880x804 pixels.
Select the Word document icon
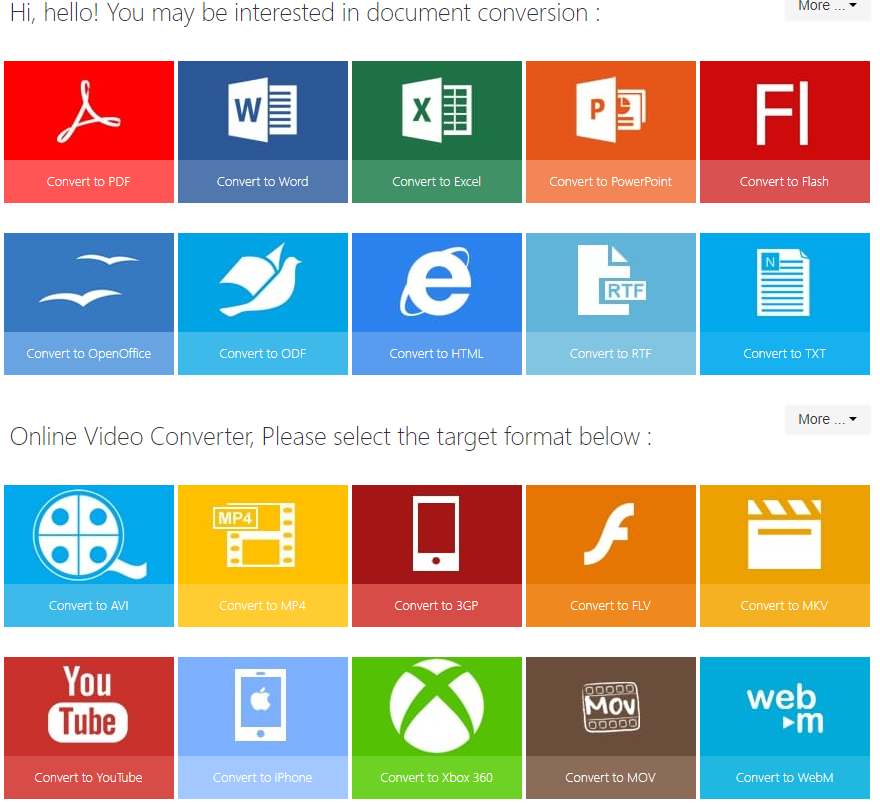tap(263, 110)
